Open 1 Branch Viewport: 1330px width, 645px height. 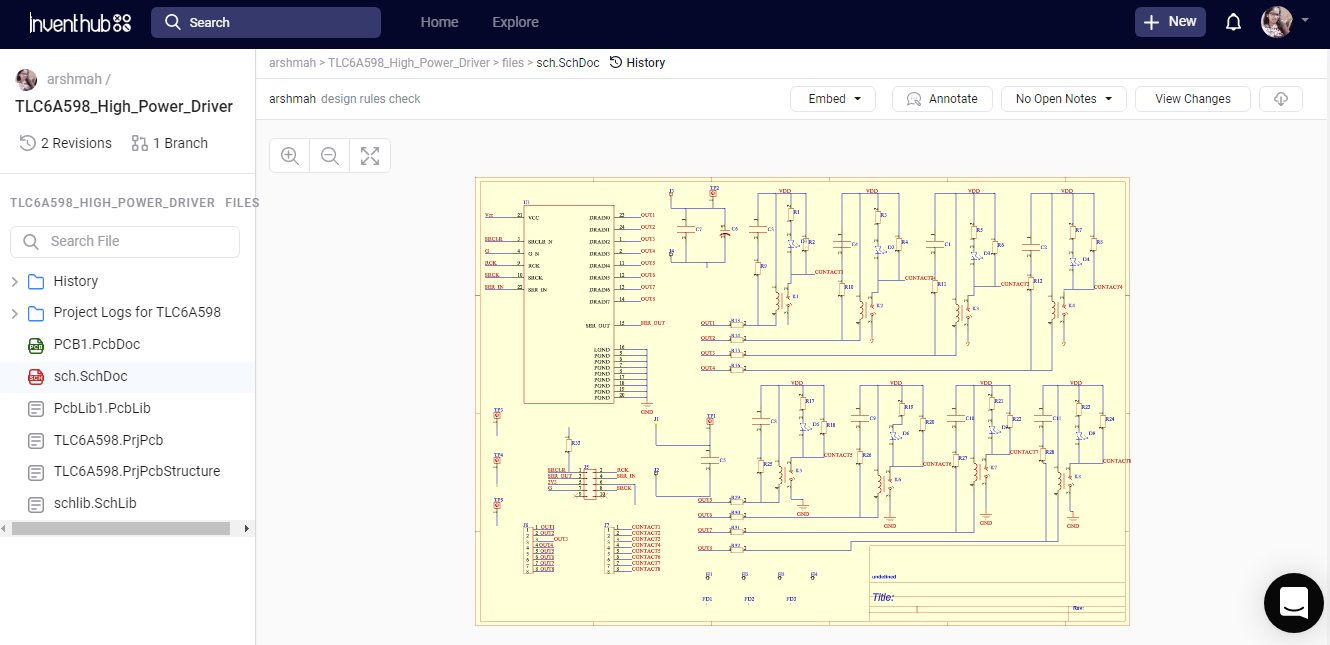coord(170,143)
